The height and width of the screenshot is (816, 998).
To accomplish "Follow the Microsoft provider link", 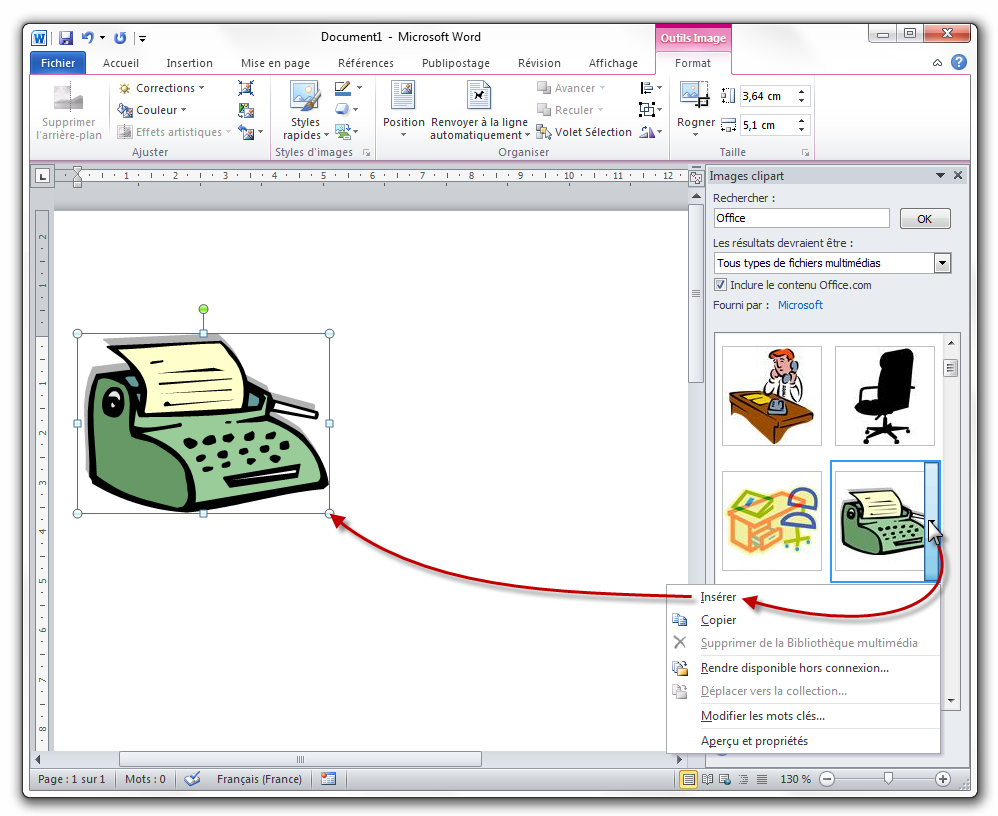I will [800, 305].
